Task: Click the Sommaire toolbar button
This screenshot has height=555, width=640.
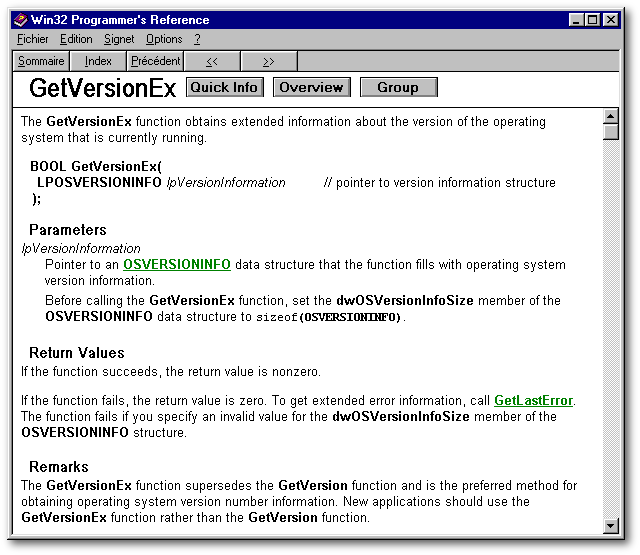Action: point(41,61)
